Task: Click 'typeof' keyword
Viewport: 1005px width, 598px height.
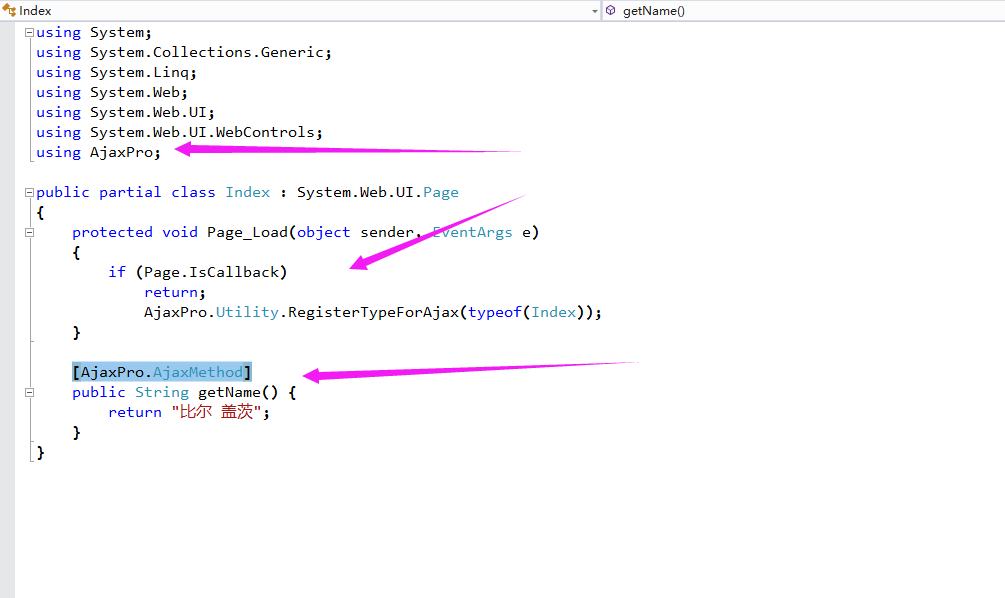Action: [x=494, y=312]
